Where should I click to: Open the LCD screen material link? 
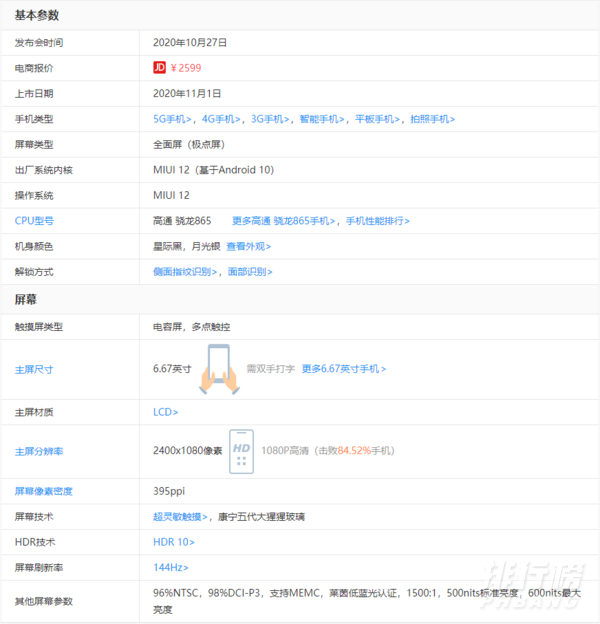[x=166, y=412]
